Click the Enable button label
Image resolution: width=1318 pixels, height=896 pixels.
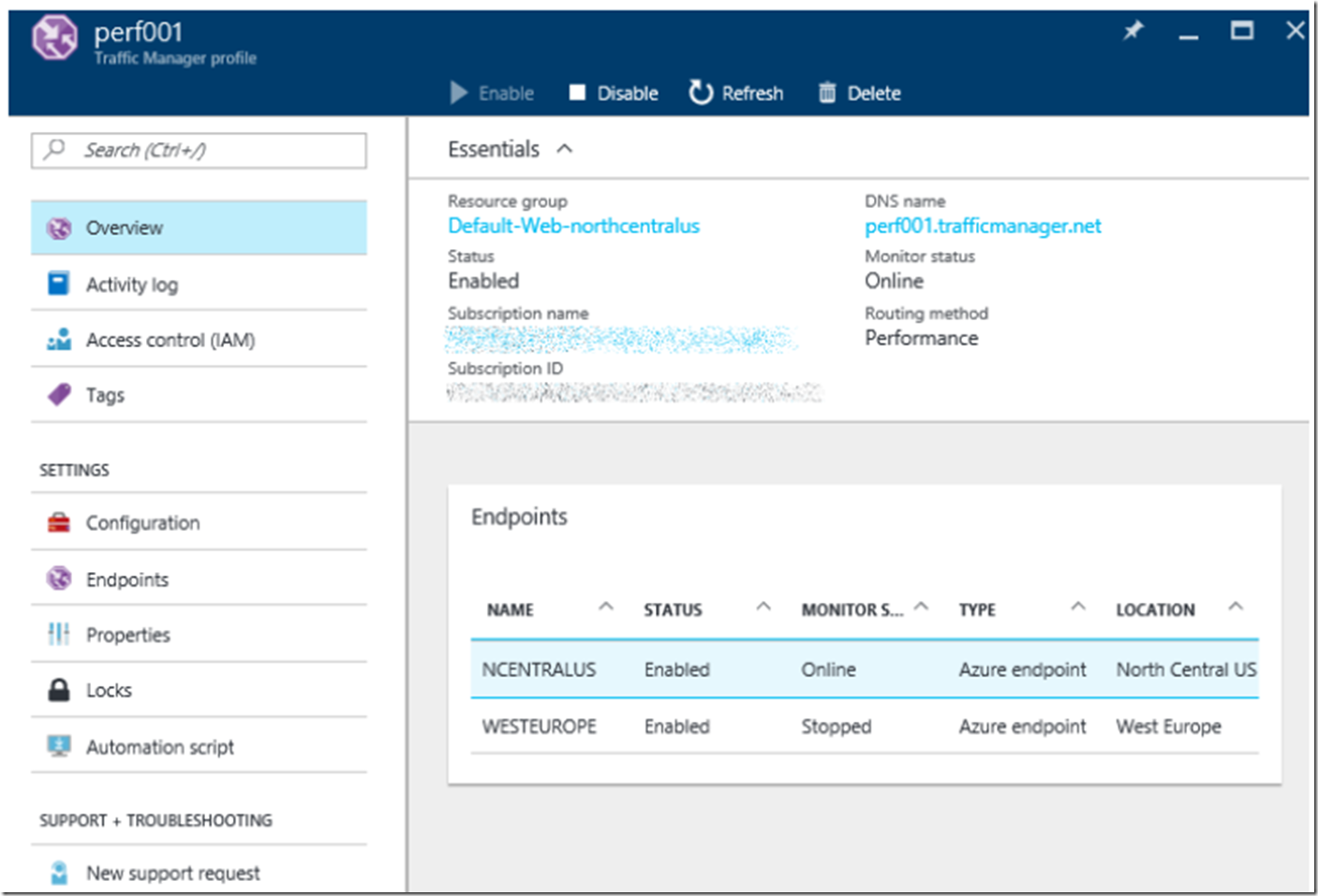pyautogui.click(x=506, y=94)
